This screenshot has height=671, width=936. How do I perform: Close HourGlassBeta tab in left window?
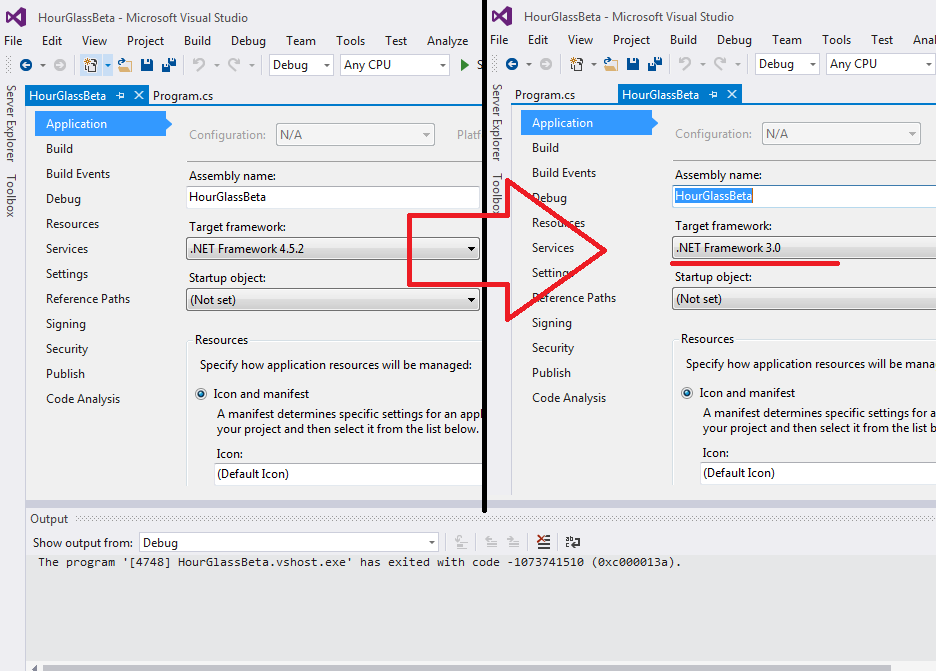[x=138, y=95]
